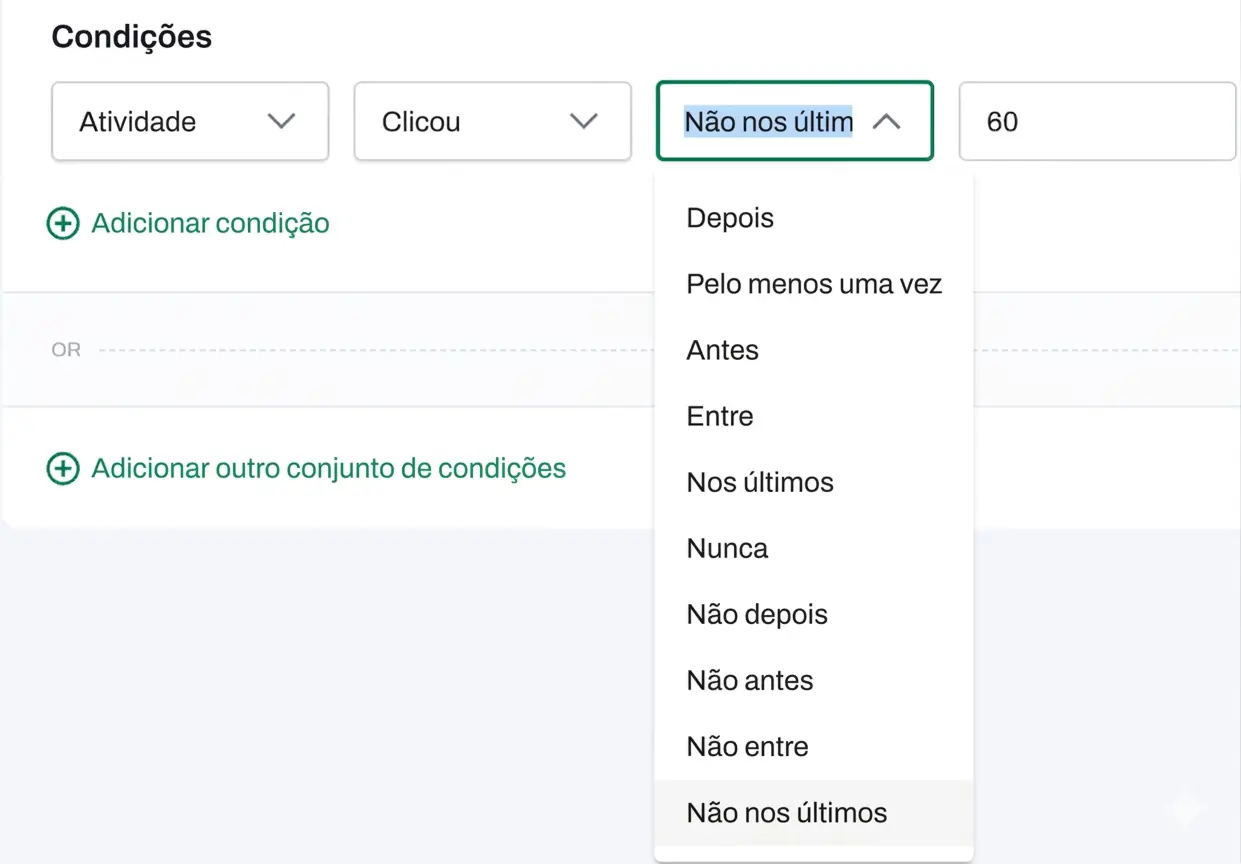Click the Clicou dropdown chevron arrow

[x=583, y=122]
